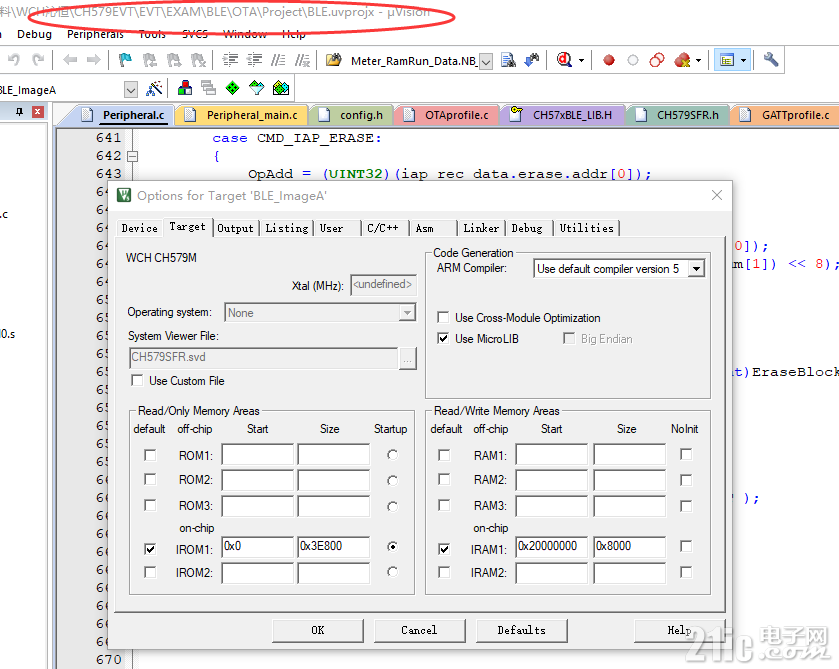Click the Find in Files folder icon
839x669 pixels.
333,59
